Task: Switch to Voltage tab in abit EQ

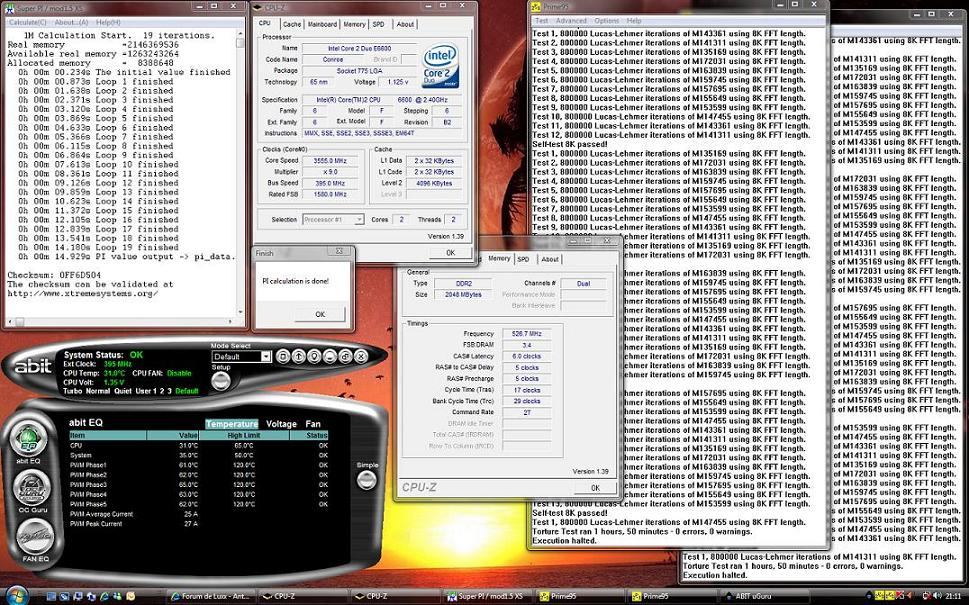Action: click(x=281, y=424)
